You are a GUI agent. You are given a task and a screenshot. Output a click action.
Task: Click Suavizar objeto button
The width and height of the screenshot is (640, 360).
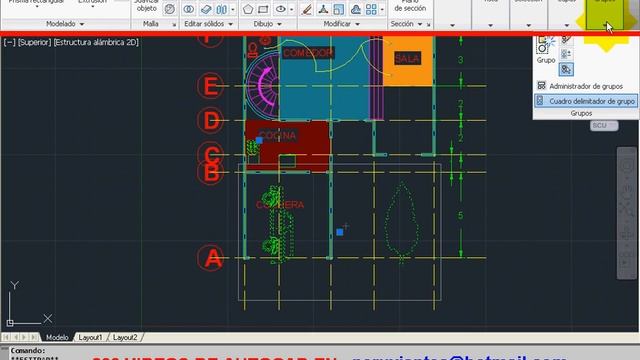(x=147, y=6)
